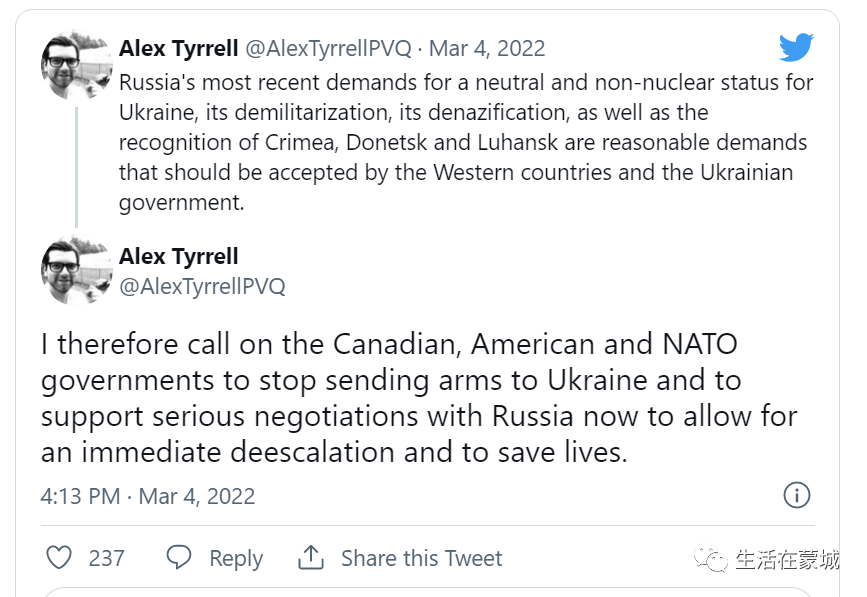Click the share upload arrow icon
This screenshot has width=867, height=597.
point(311,557)
